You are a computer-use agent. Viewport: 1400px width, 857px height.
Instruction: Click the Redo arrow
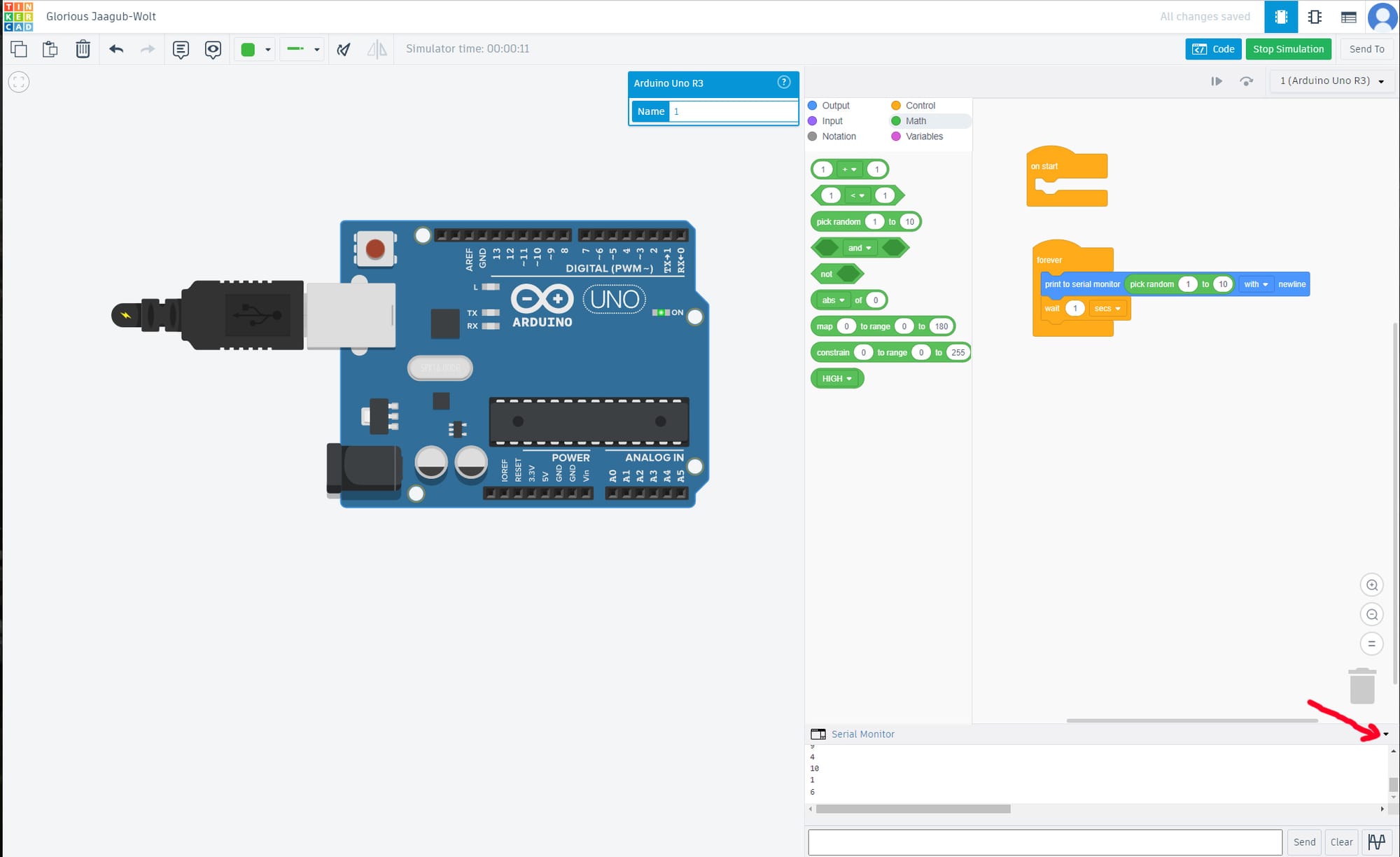148,49
